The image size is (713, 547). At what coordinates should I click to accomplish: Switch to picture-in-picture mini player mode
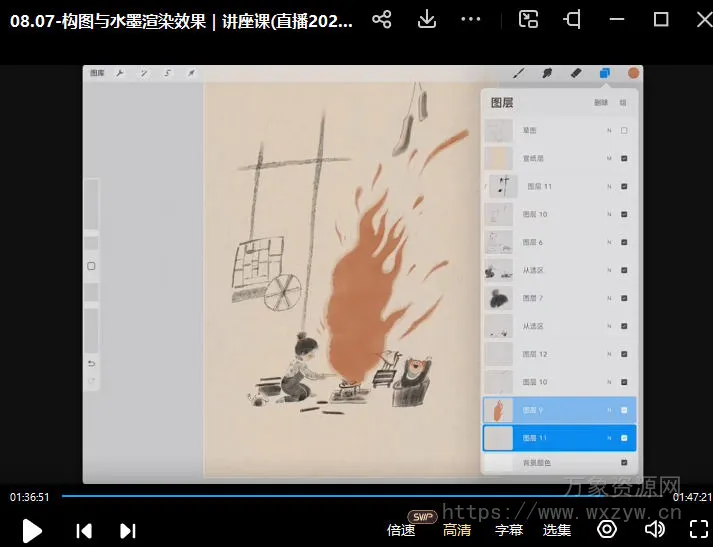click(x=529, y=19)
